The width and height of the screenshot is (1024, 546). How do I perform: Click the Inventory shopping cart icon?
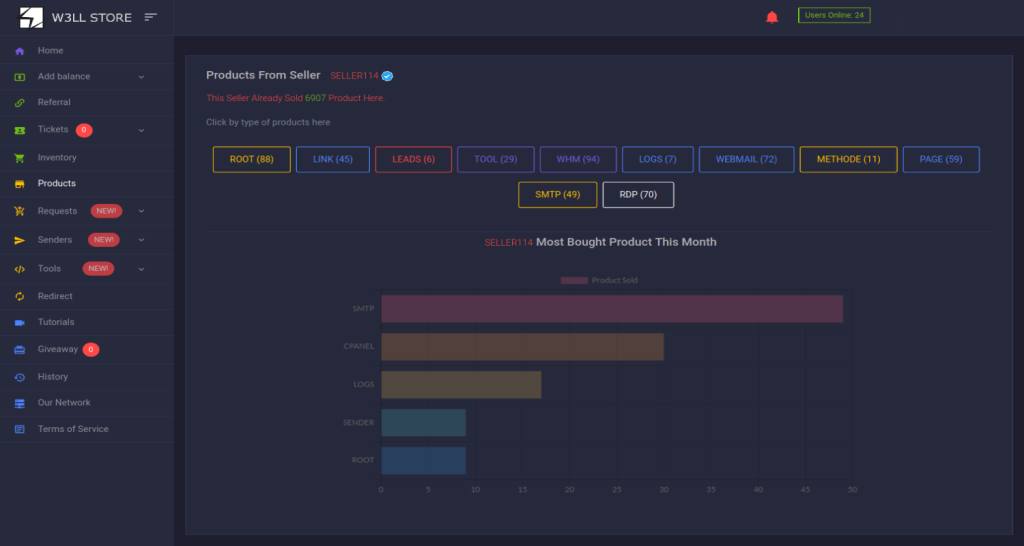(19, 158)
